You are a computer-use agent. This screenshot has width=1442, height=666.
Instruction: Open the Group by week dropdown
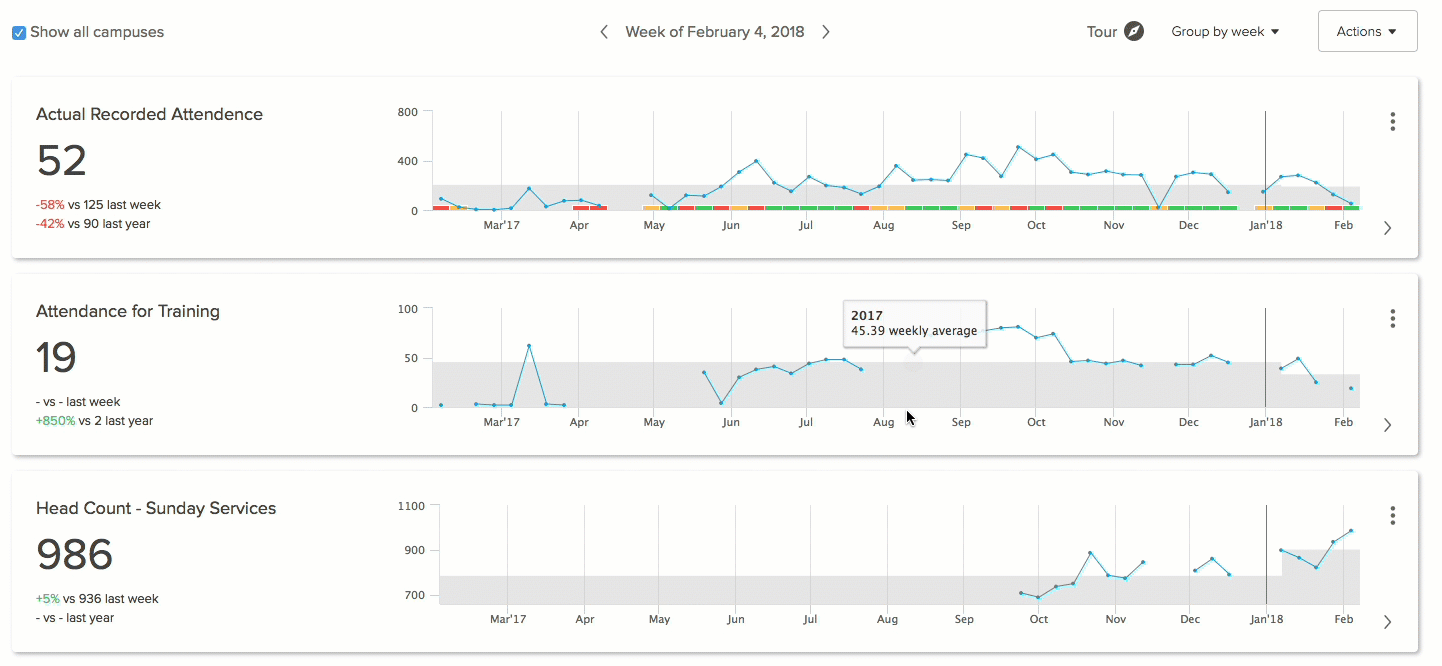[1224, 31]
